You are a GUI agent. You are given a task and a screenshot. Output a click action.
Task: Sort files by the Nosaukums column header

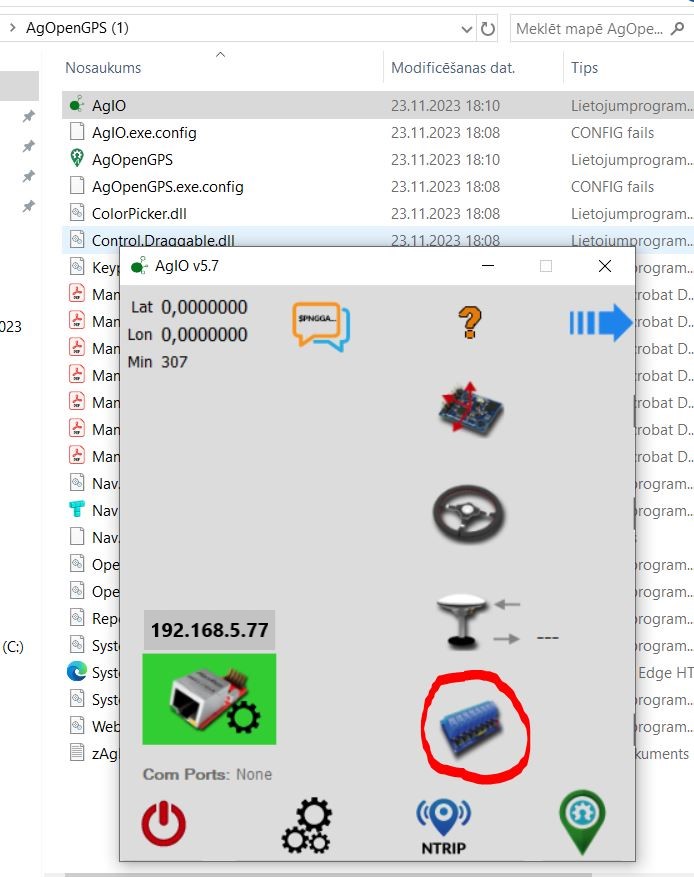tap(104, 68)
